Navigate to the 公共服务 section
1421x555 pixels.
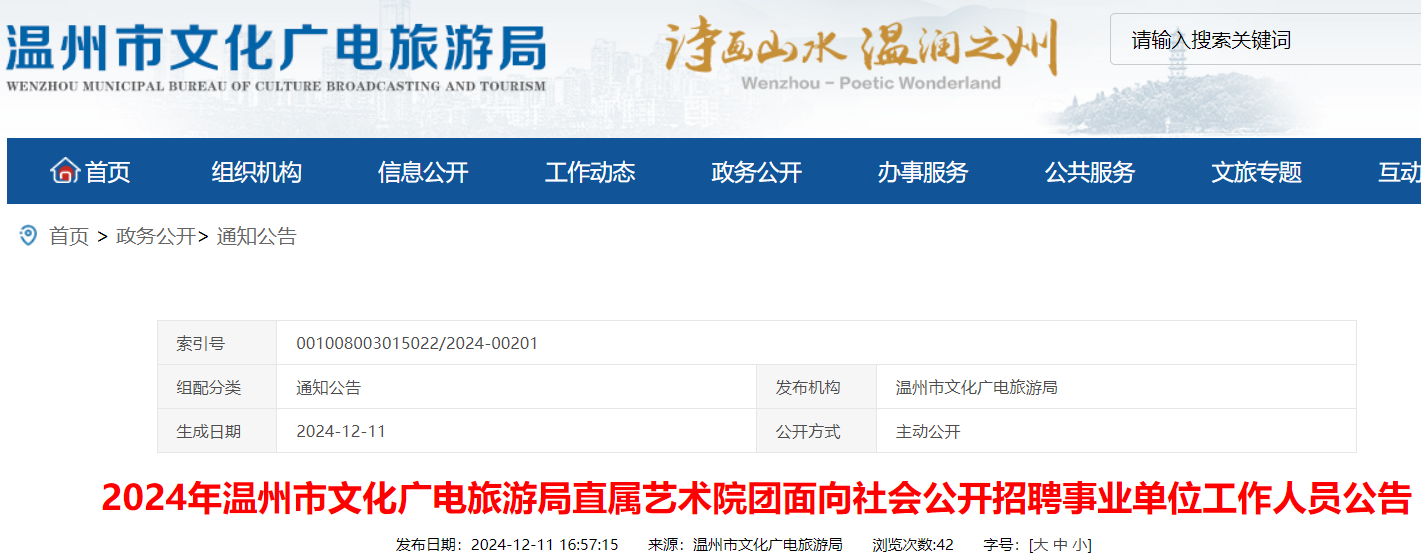(1090, 172)
